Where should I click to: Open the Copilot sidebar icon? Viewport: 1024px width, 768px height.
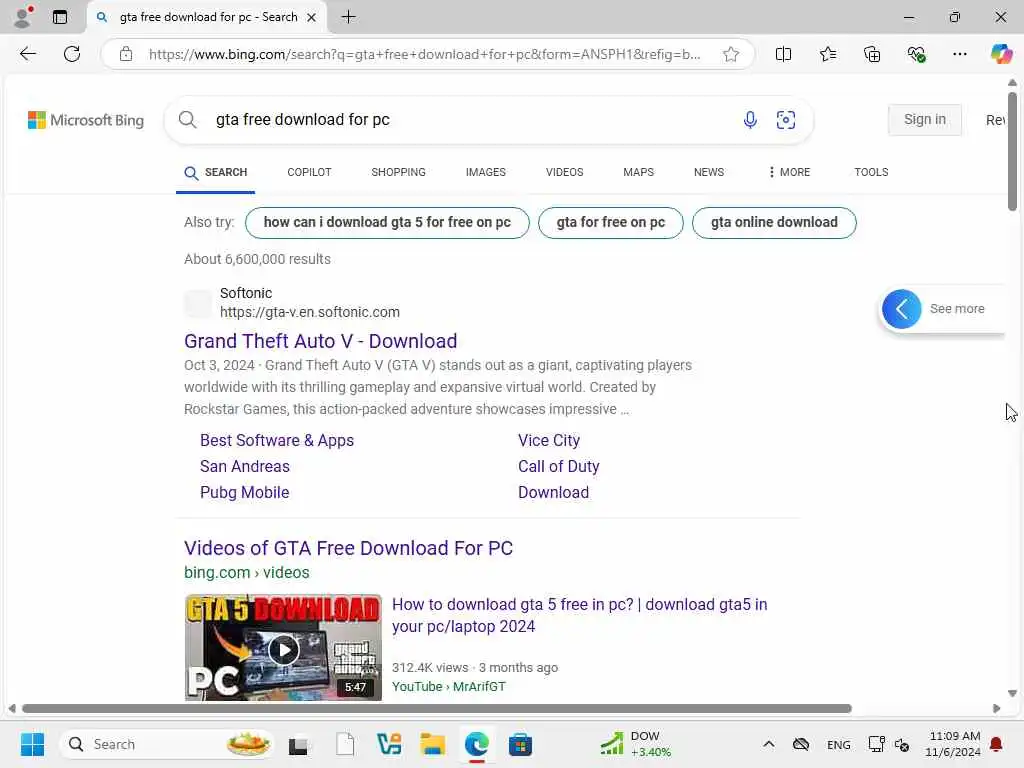tap(1001, 54)
